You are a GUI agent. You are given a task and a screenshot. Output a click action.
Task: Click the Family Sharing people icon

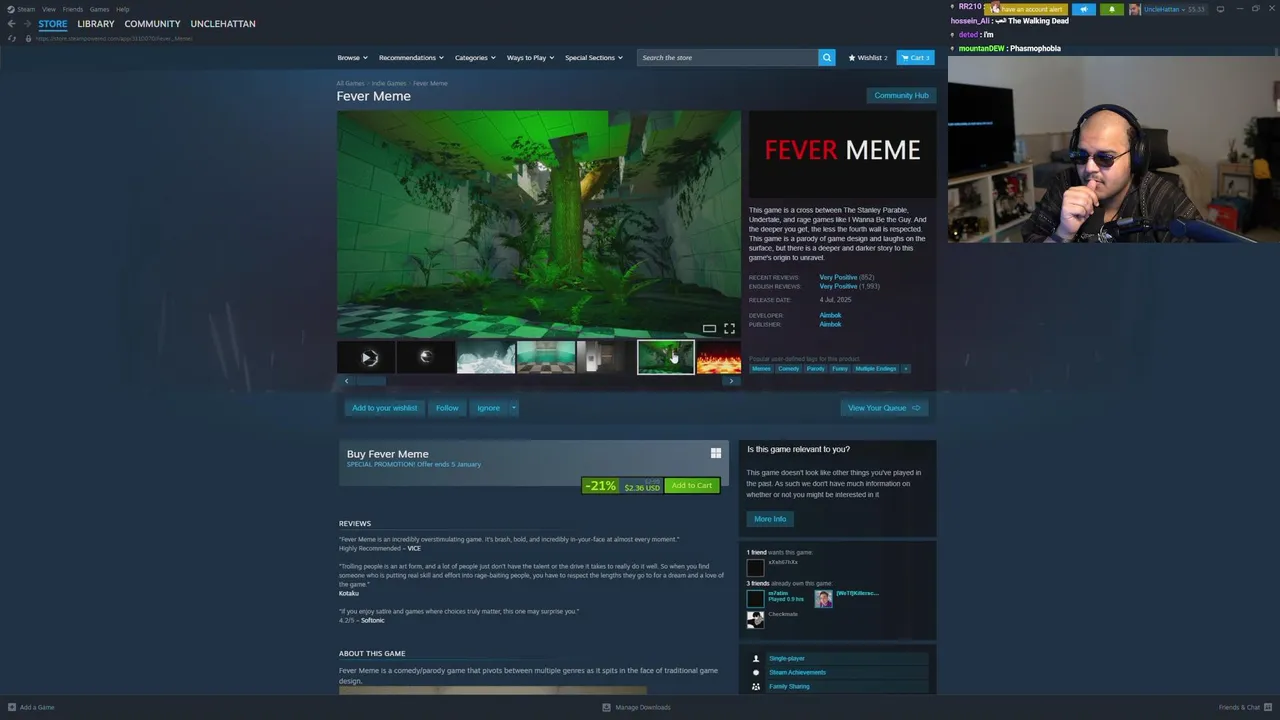coord(756,686)
